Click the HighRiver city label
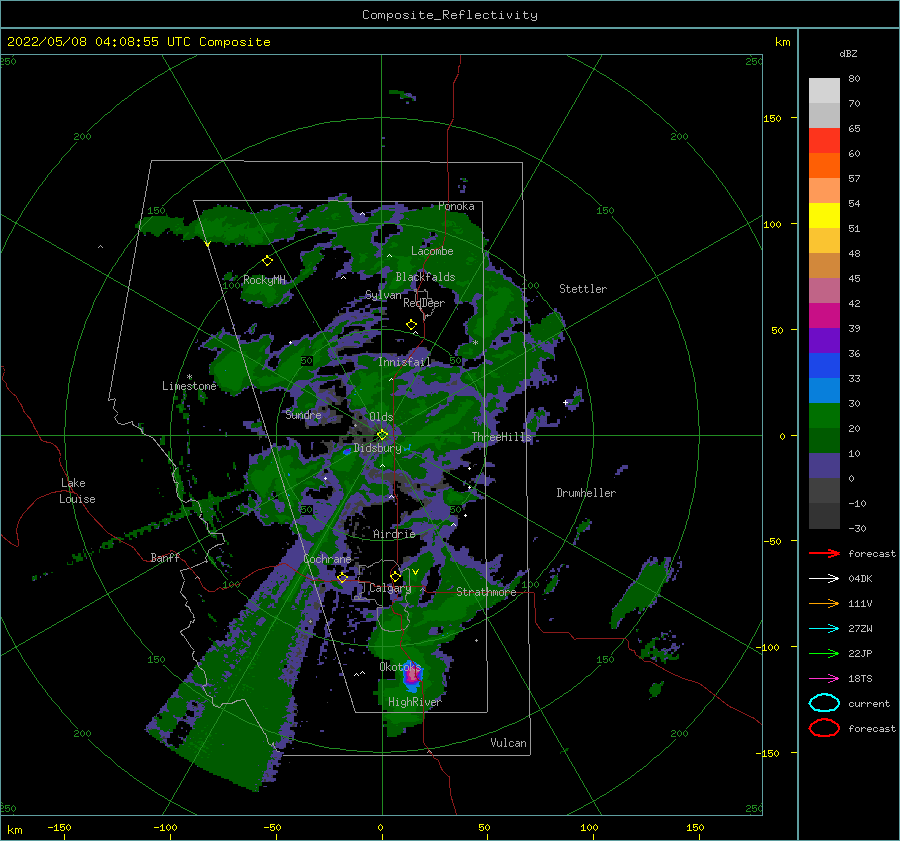 pyautogui.click(x=415, y=702)
